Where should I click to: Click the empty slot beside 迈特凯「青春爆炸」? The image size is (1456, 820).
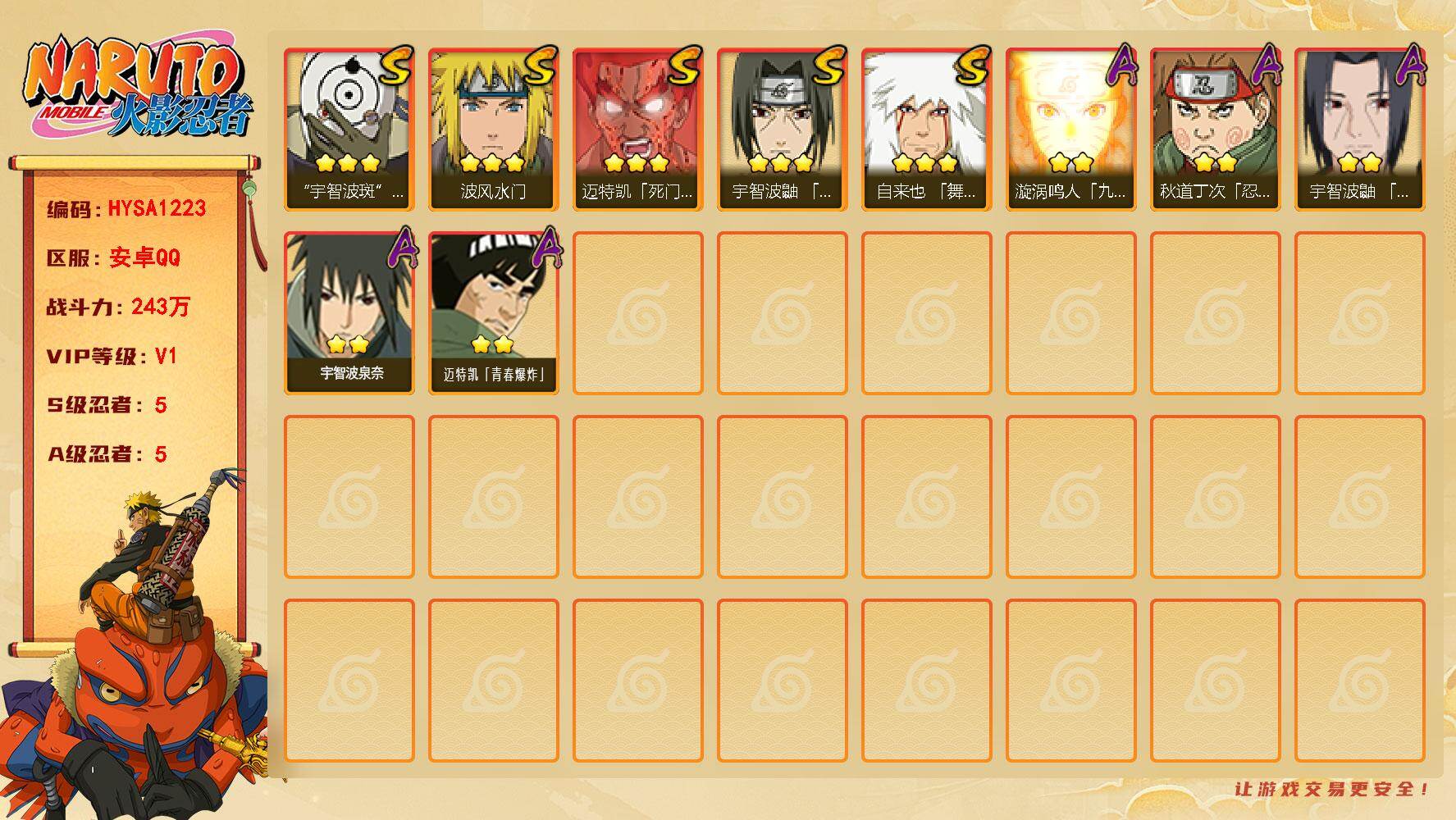coord(638,313)
